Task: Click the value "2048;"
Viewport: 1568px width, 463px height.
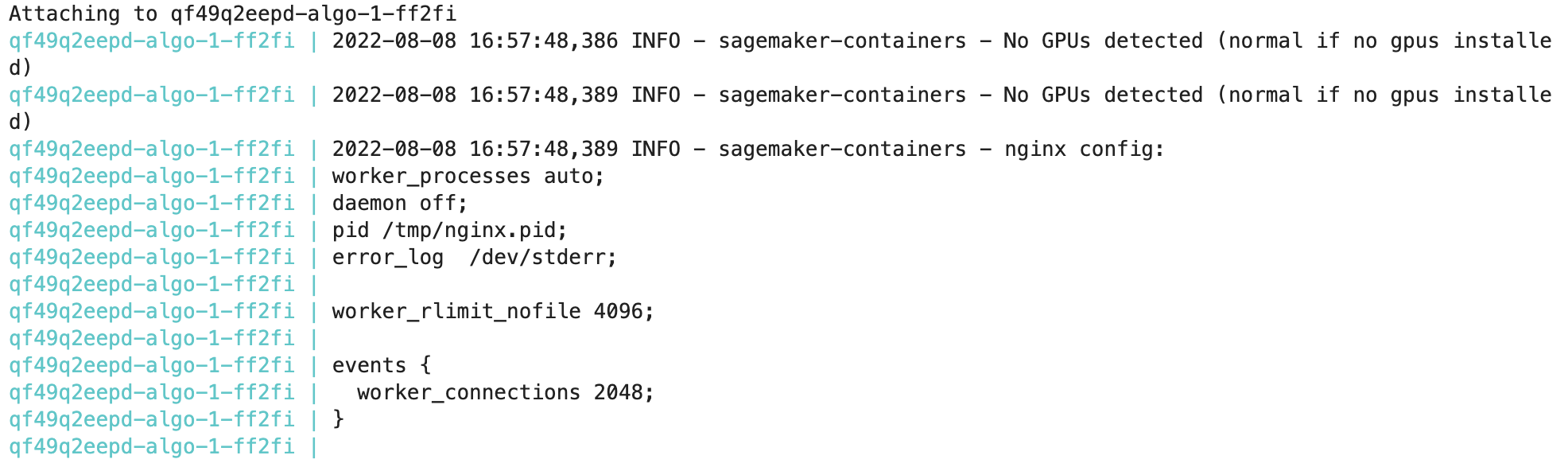Action: [624, 392]
